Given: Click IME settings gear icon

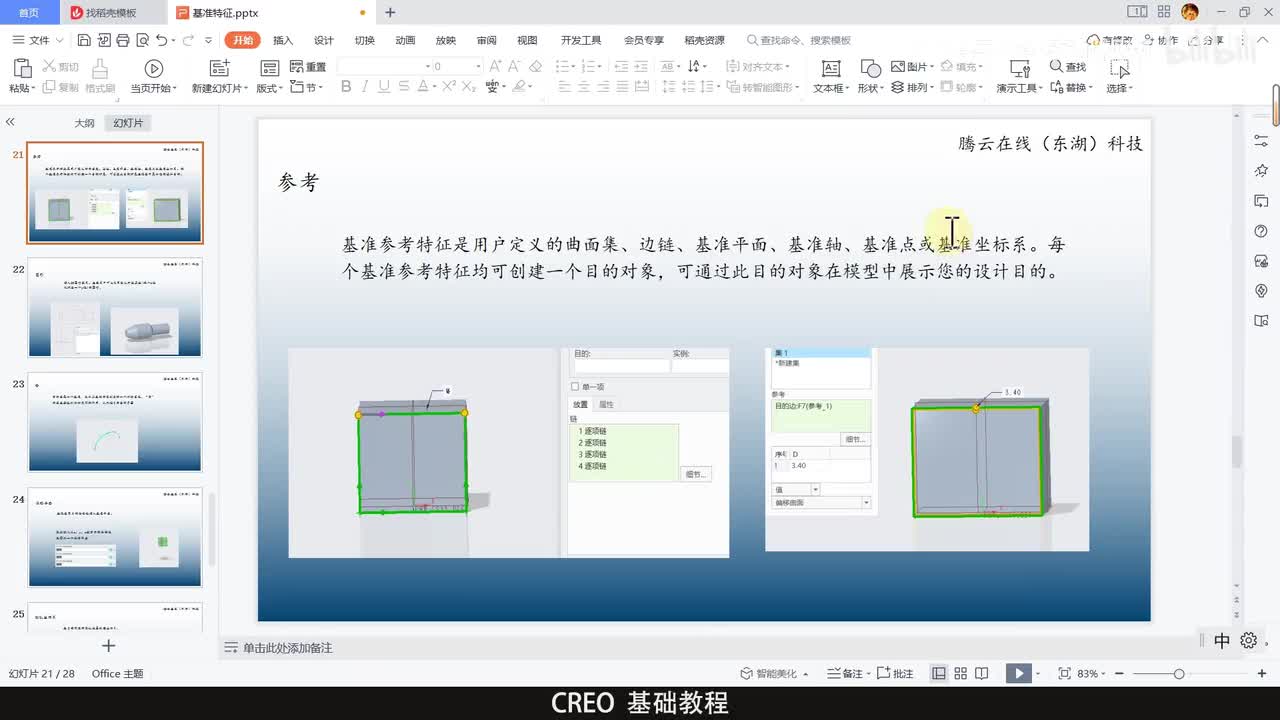Looking at the screenshot, I should (1248, 641).
